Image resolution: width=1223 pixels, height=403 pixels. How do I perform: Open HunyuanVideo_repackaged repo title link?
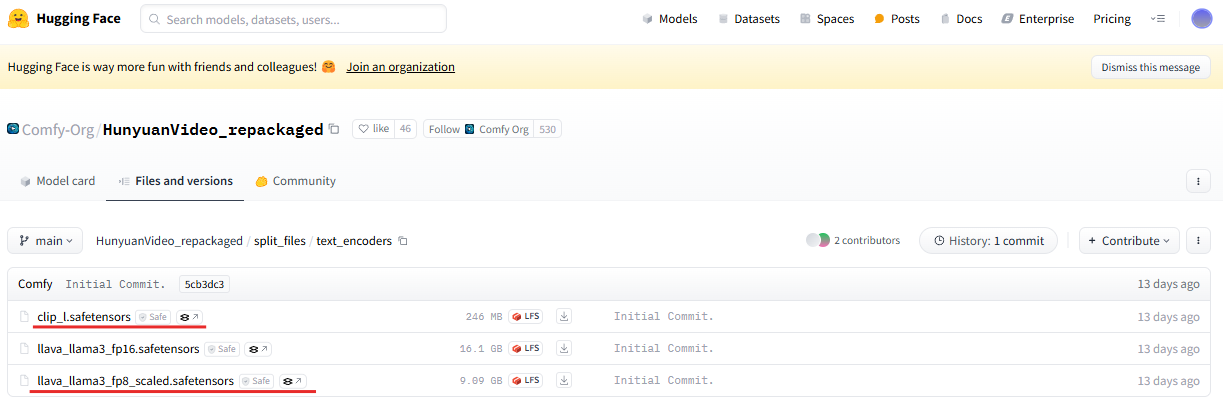click(213, 129)
